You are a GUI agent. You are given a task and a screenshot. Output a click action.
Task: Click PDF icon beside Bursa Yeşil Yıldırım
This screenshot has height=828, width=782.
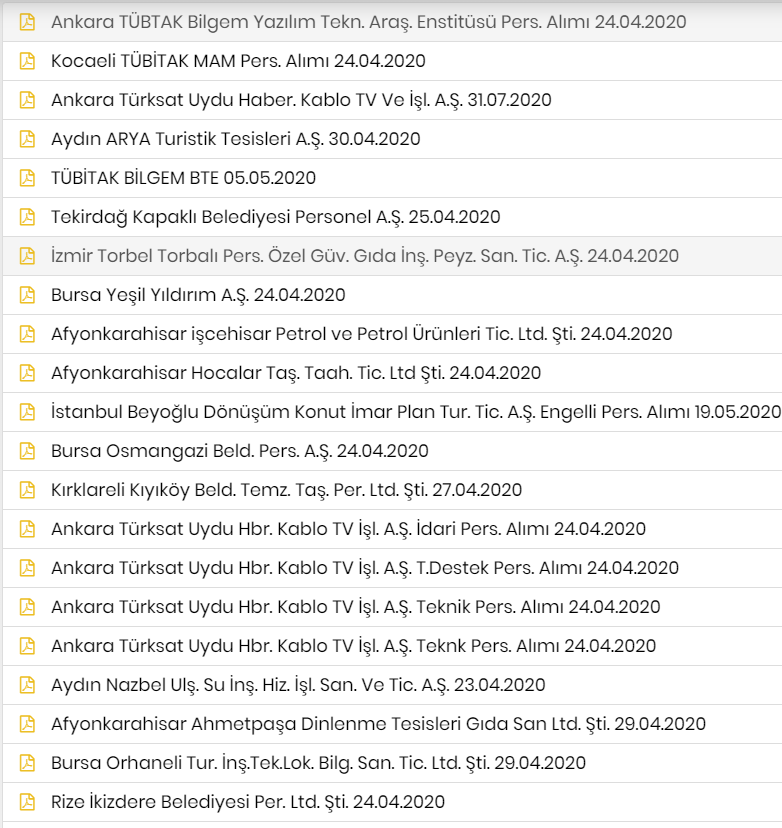tap(27, 295)
